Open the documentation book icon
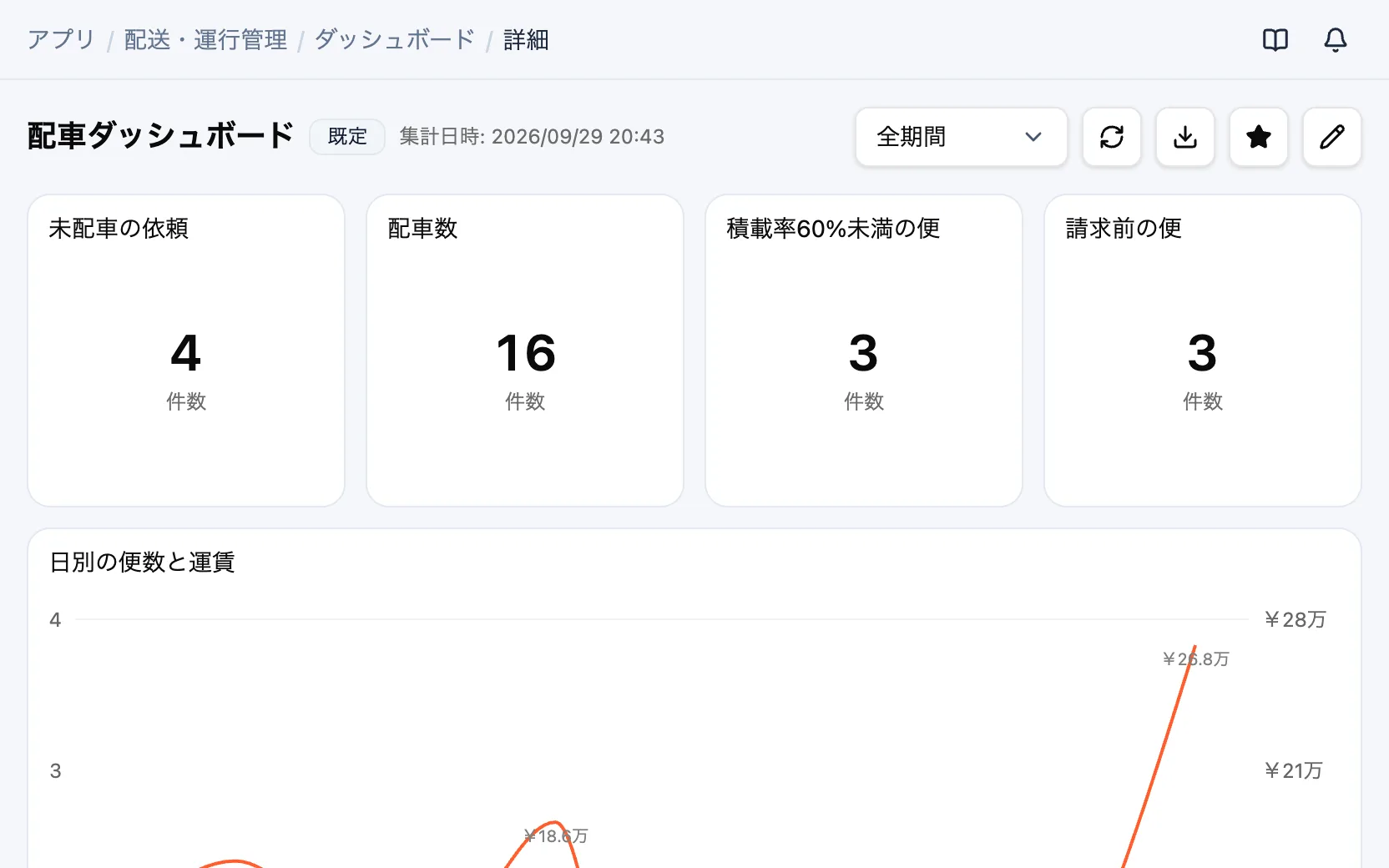 pos(1275,39)
